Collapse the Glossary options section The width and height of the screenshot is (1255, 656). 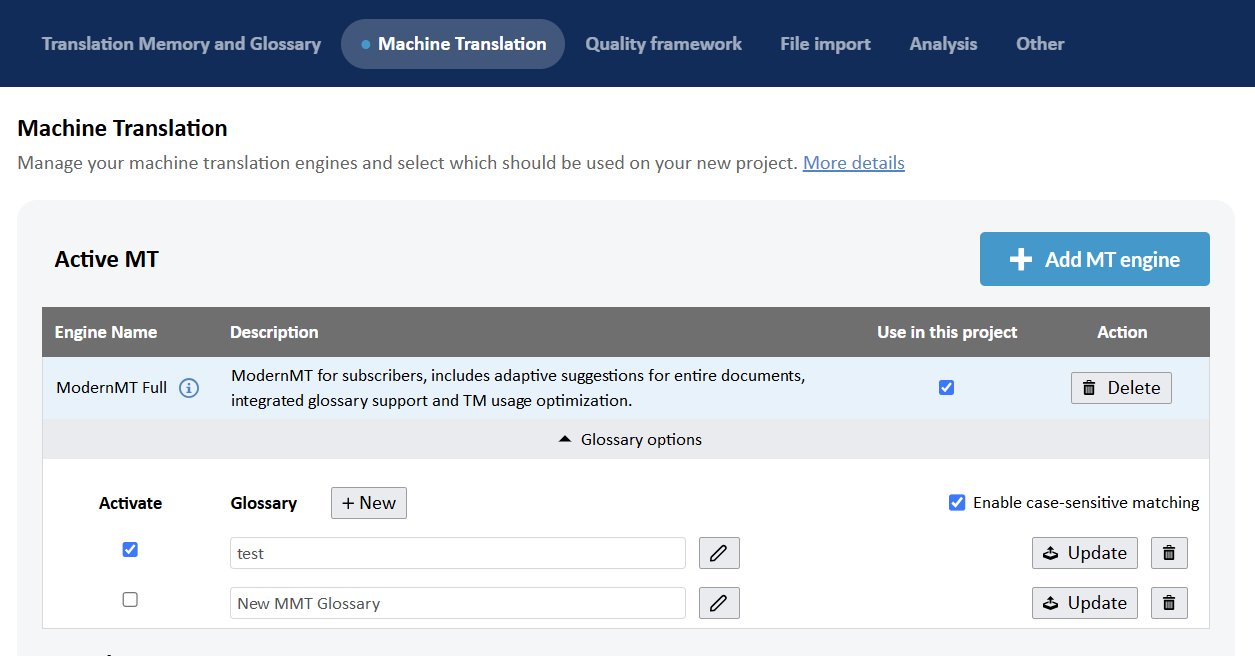(x=630, y=440)
